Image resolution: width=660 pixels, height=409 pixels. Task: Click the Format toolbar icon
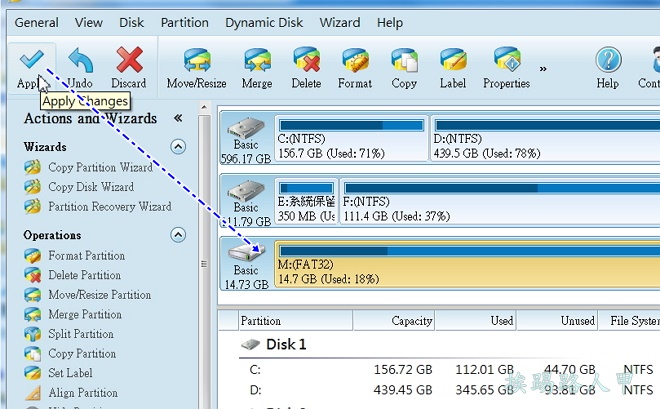(355, 60)
